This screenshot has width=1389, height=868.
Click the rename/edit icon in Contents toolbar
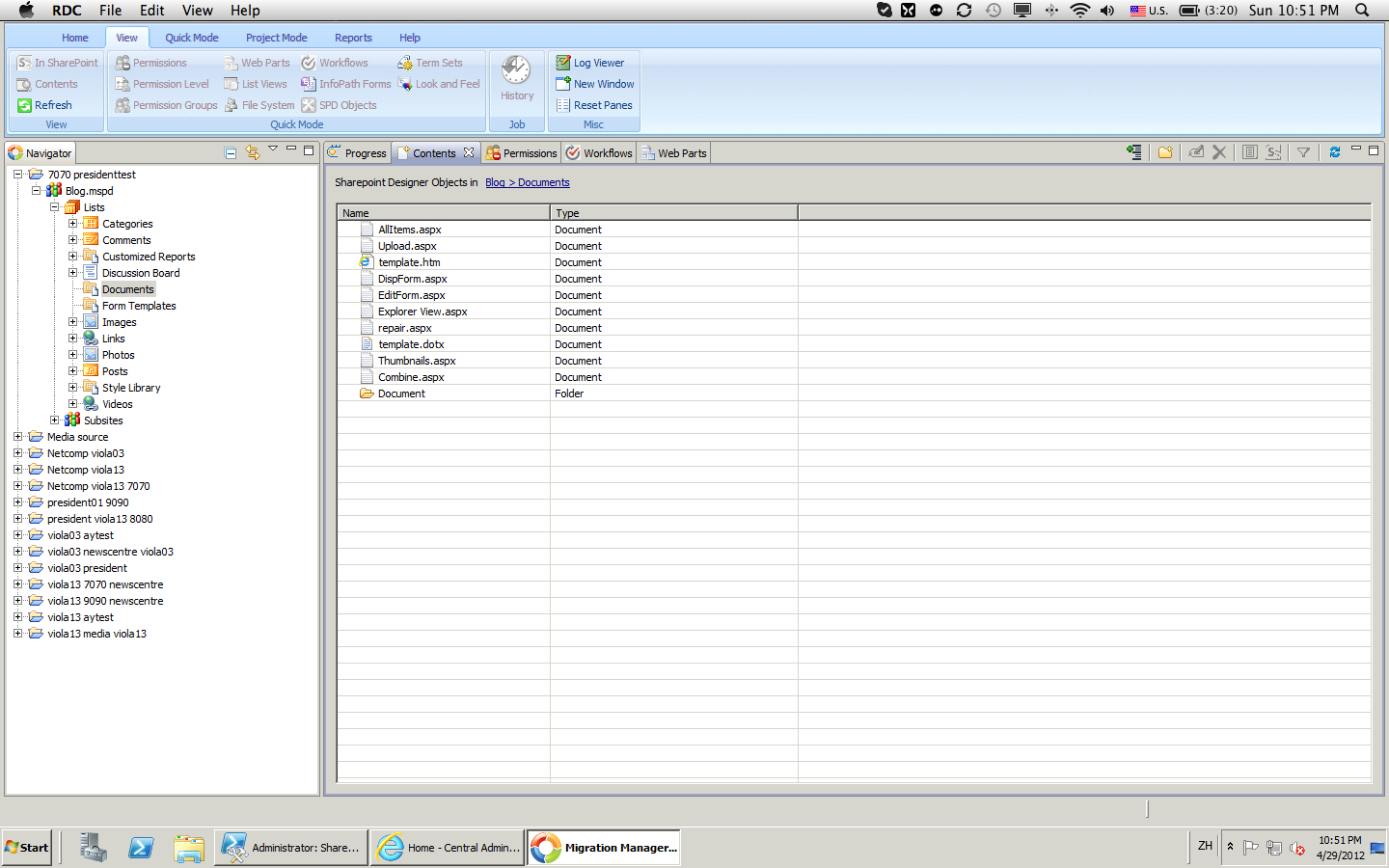1196,152
